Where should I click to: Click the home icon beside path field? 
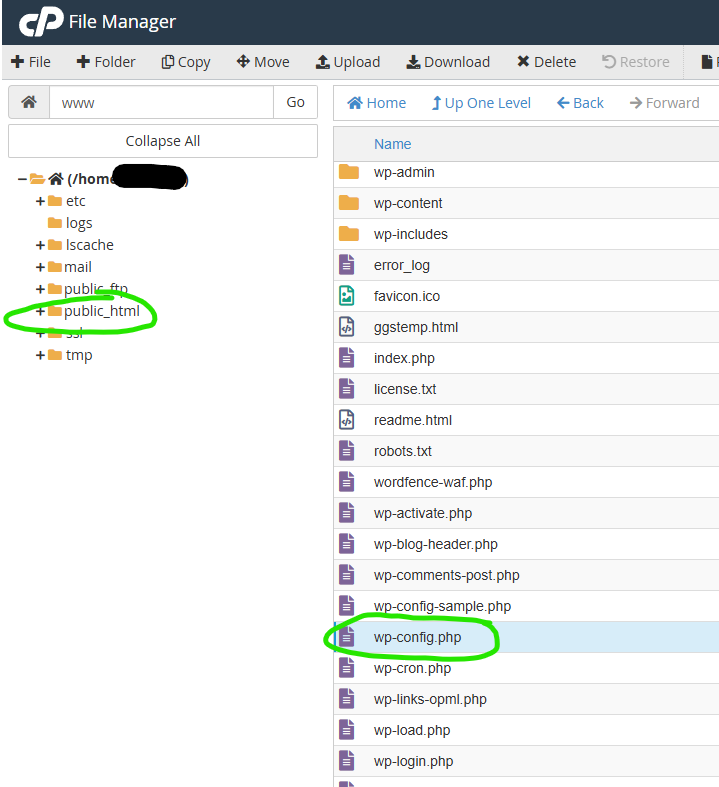tap(29, 102)
